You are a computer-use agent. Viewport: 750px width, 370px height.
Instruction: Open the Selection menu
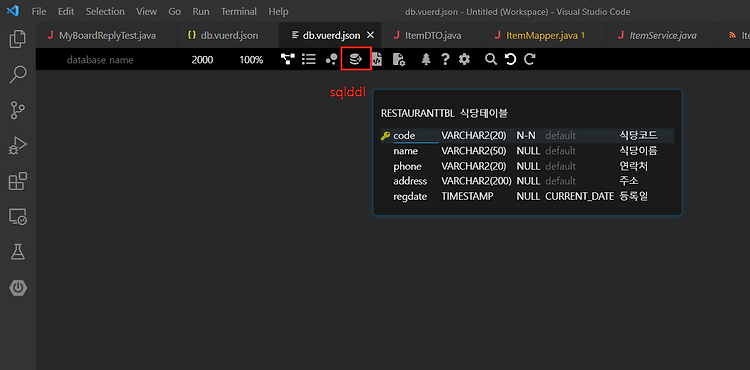105,11
